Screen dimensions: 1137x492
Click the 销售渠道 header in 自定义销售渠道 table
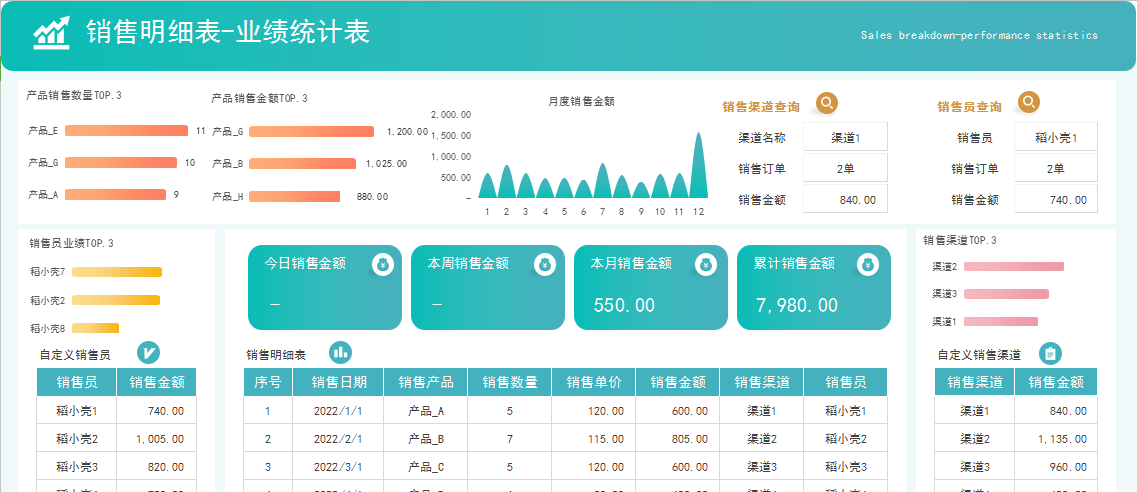[975, 382]
